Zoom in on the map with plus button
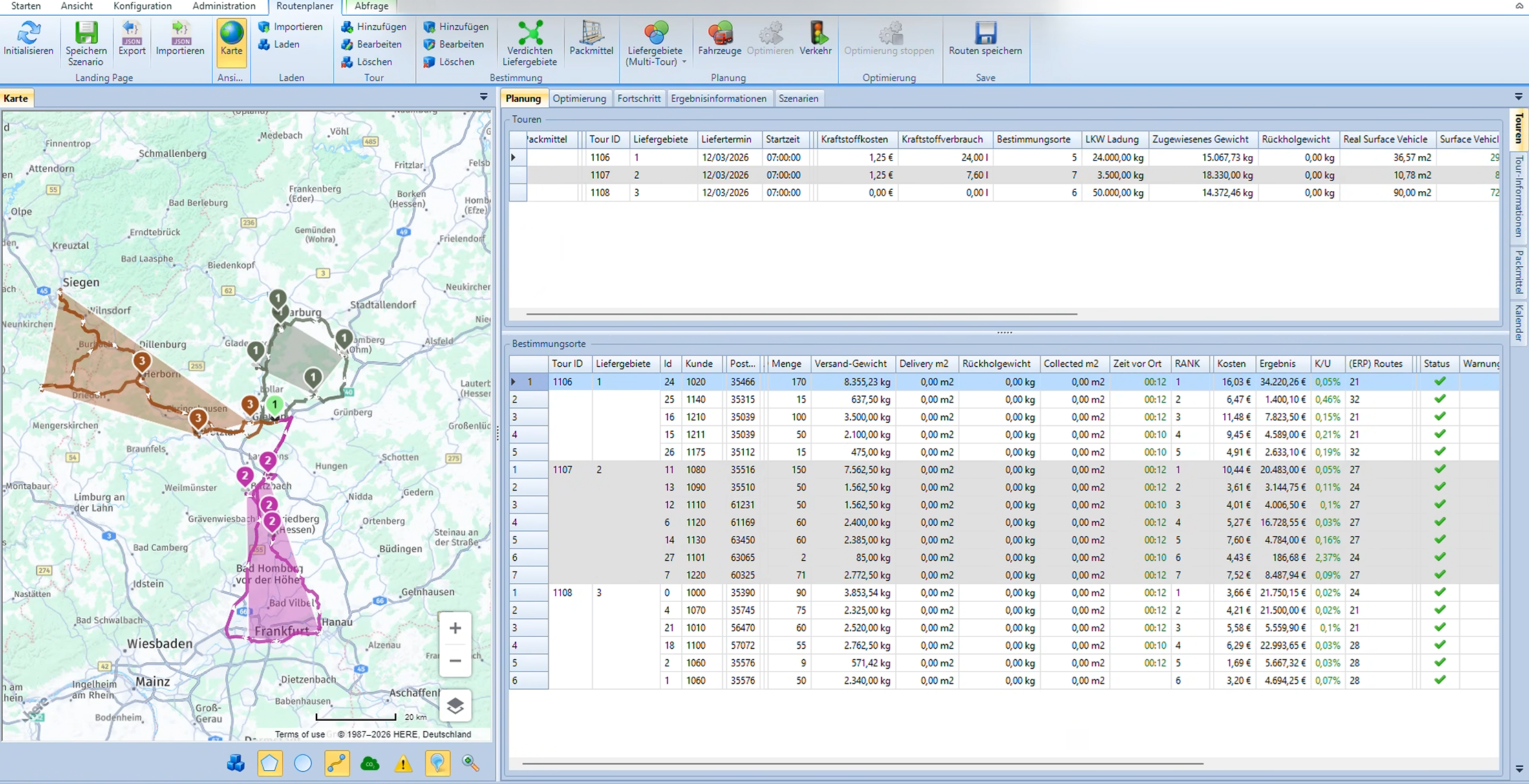This screenshot has width=1529, height=784. [x=455, y=628]
